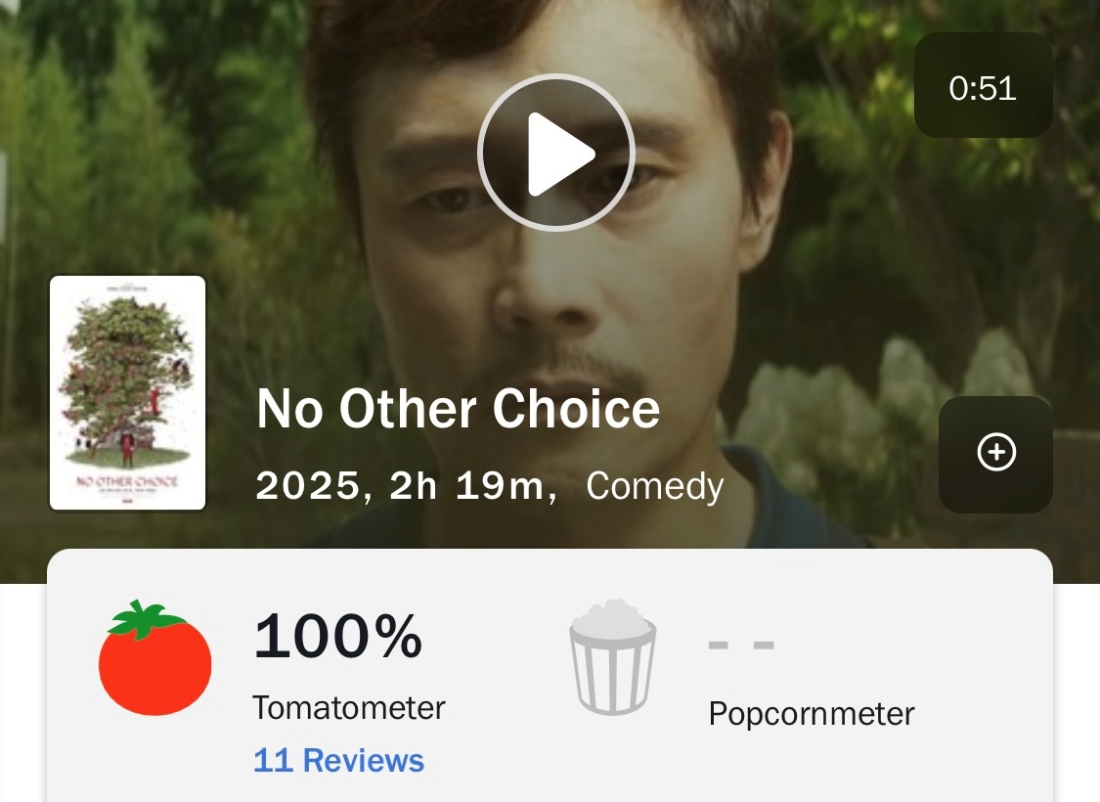
Task: Click the 2h 19m runtime text
Action: tap(466, 487)
